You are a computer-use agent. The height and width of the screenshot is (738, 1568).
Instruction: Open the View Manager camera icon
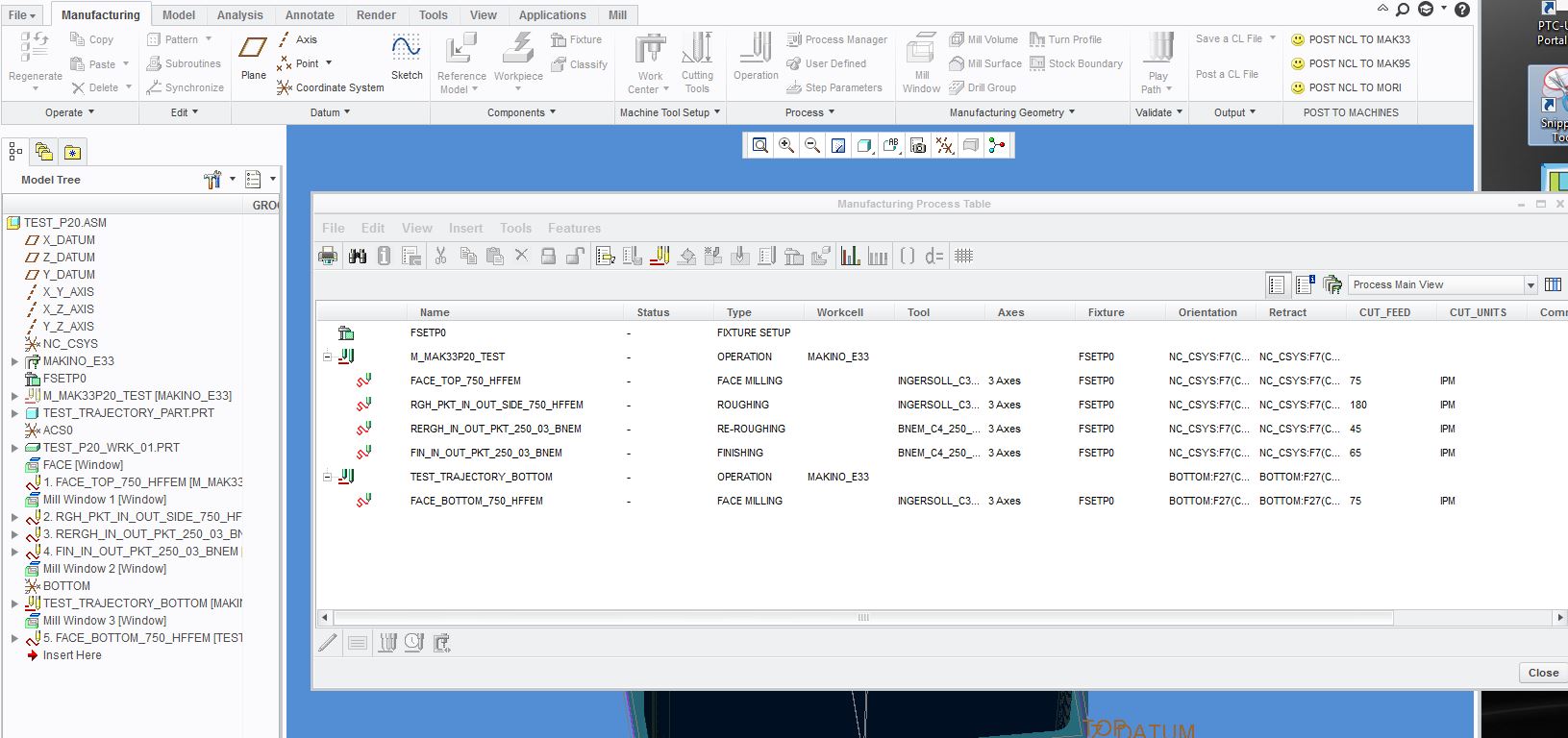pyautogui.click(x=918, y=145)
